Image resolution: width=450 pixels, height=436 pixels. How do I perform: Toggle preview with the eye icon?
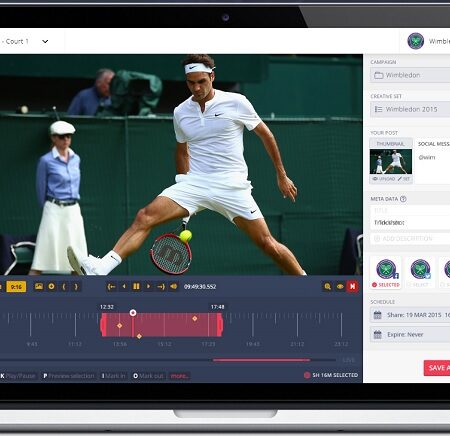pos(340,286)
